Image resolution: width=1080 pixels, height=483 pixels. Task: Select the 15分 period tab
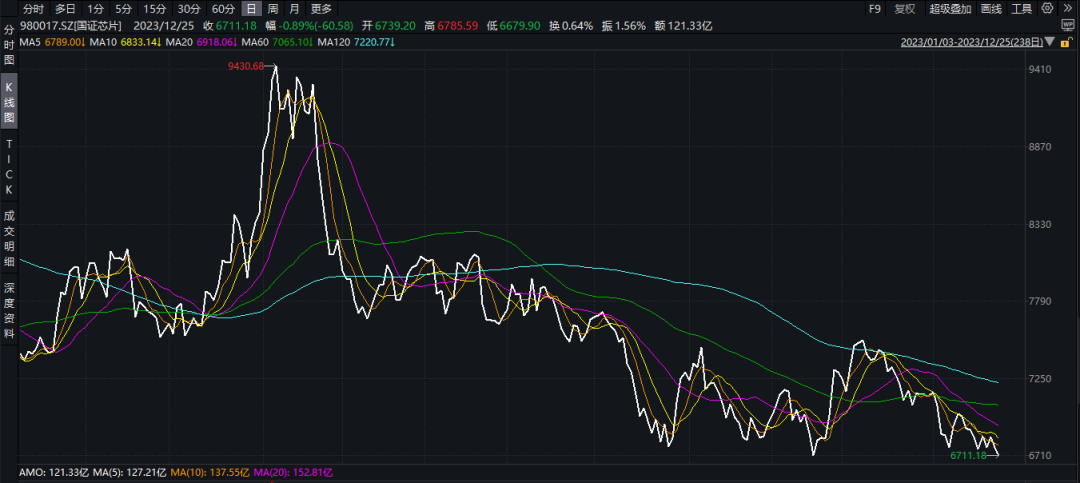[154, 9]
